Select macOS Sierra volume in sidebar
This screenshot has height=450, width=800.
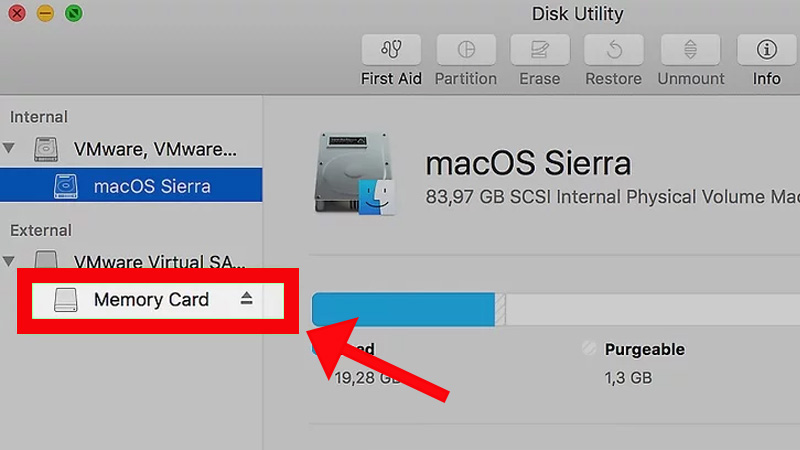coord(152,186)
